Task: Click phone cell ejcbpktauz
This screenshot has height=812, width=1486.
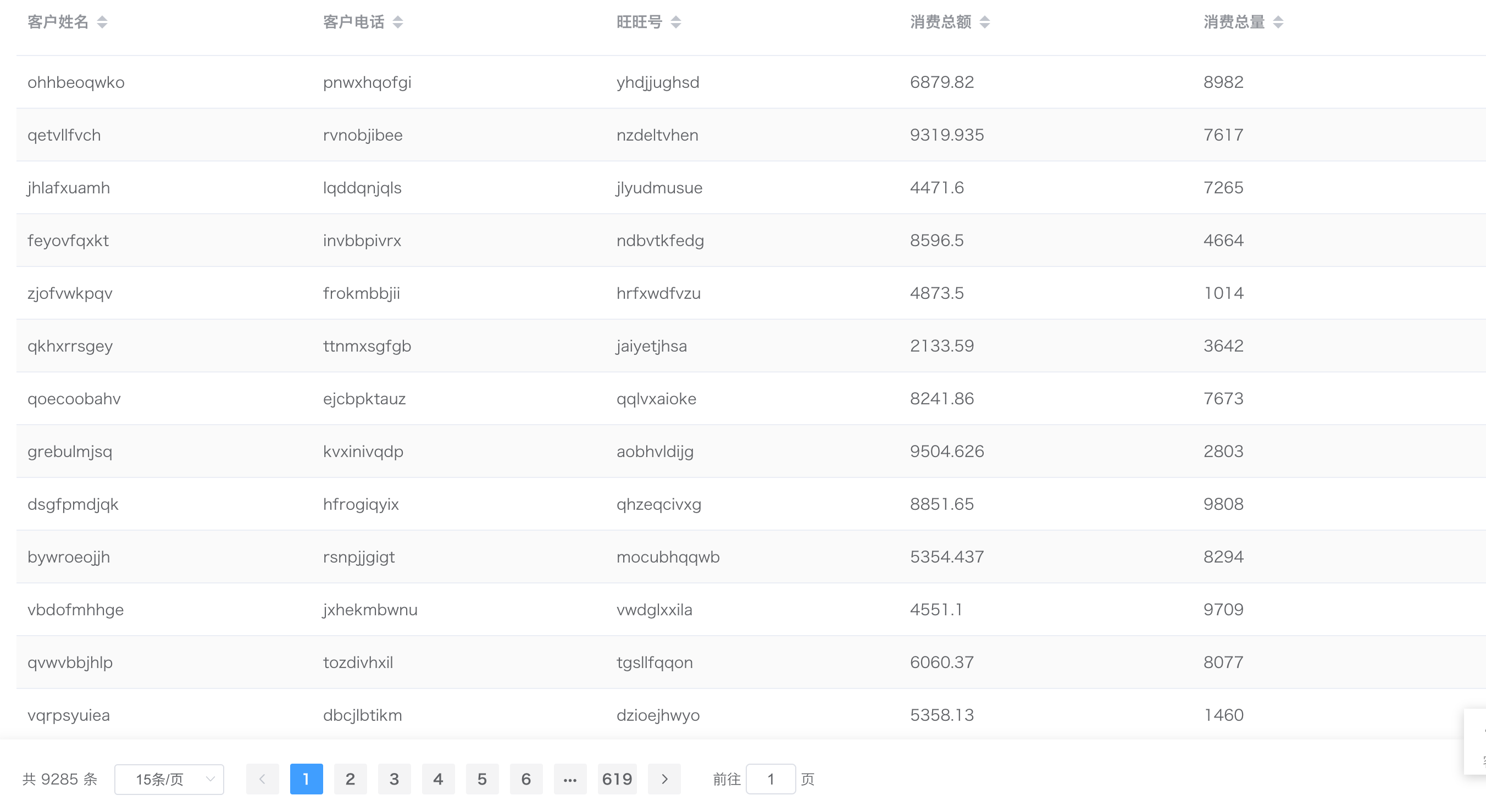Action: [x=364, y=399]
